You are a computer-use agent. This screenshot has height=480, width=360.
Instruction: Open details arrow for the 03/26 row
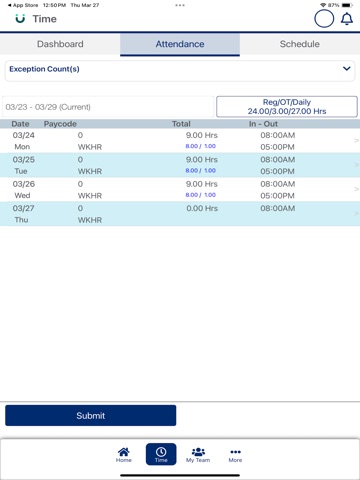click(x=356, y=189)
